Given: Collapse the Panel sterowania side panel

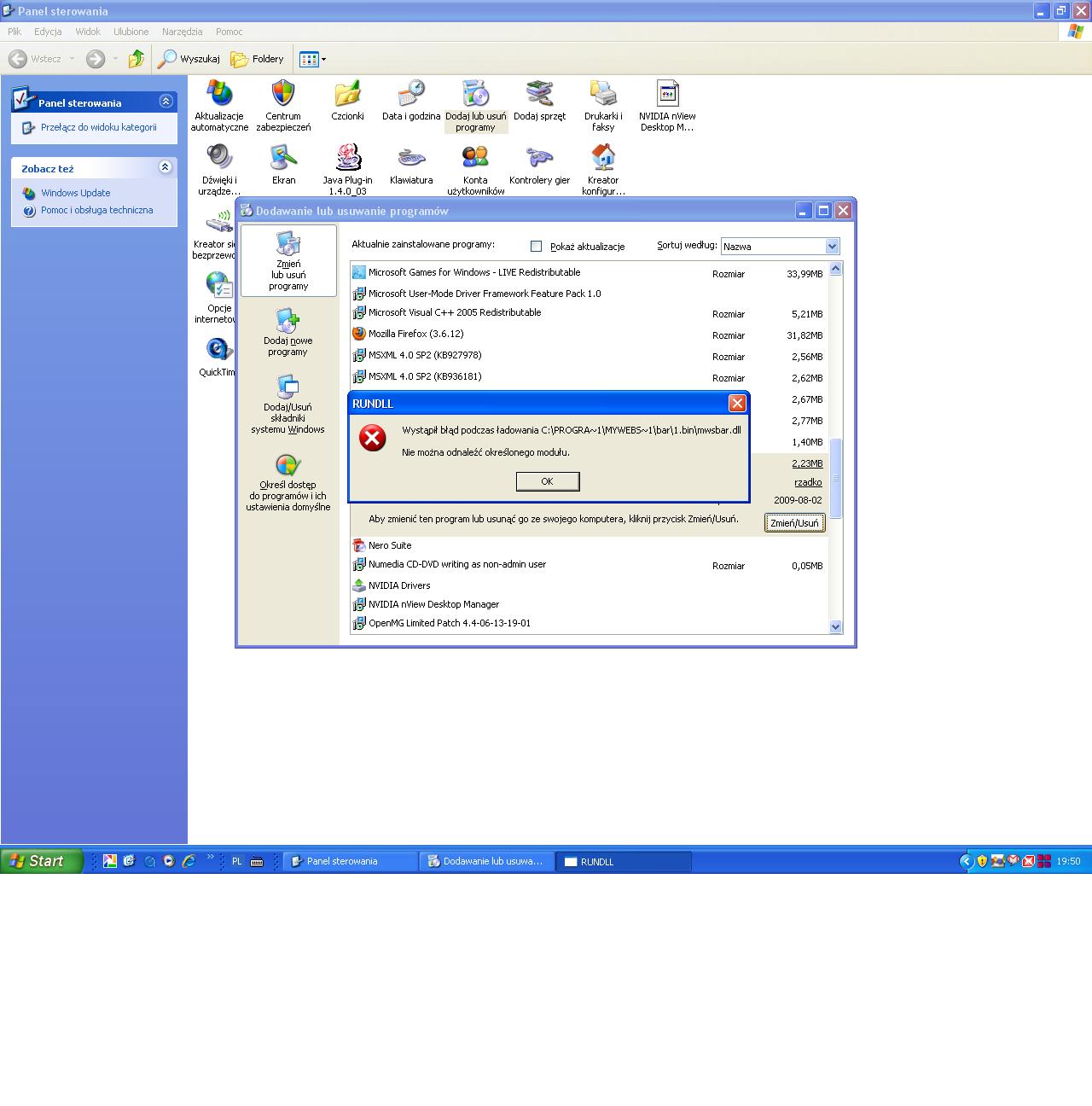Looking at the screenshot, I should coord(166,102).
